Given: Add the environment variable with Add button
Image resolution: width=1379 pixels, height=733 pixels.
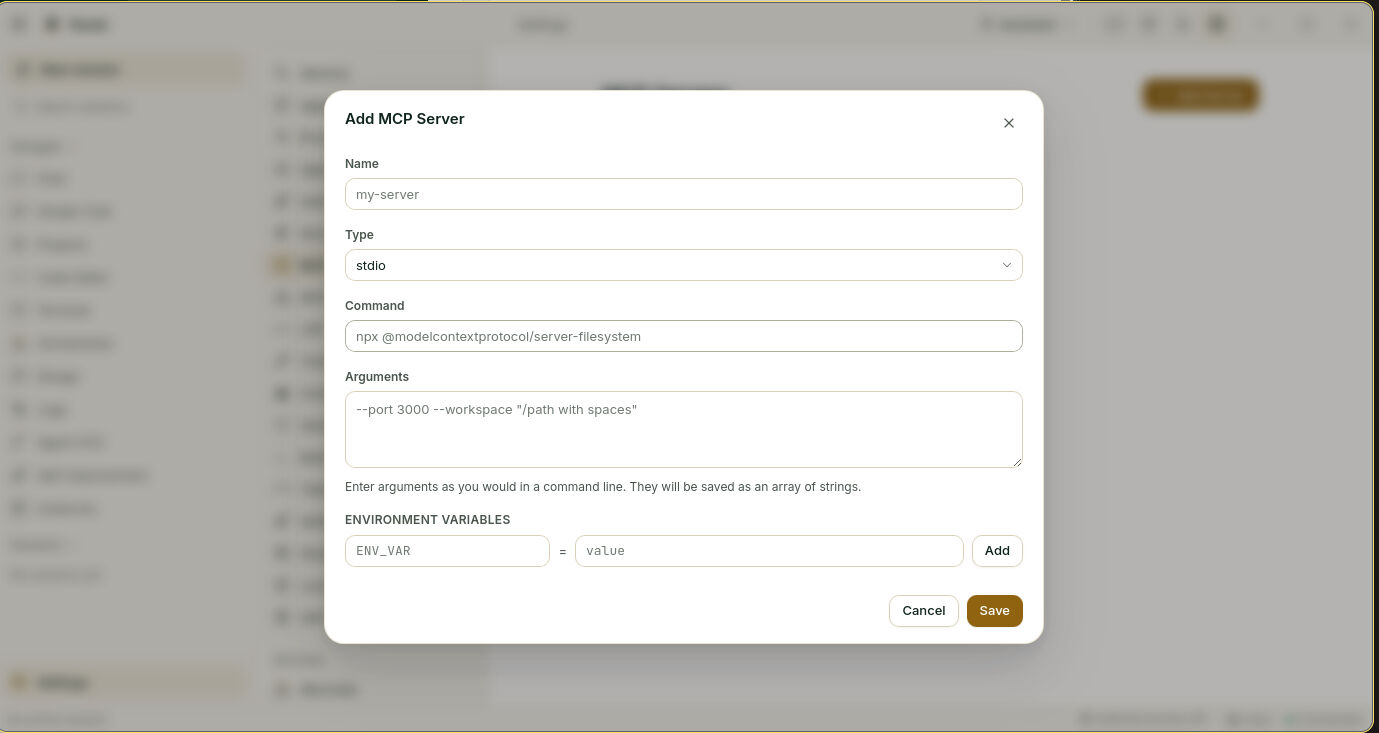Looking at the screenshot, I should pyautogui.click(x=997, y=551).
